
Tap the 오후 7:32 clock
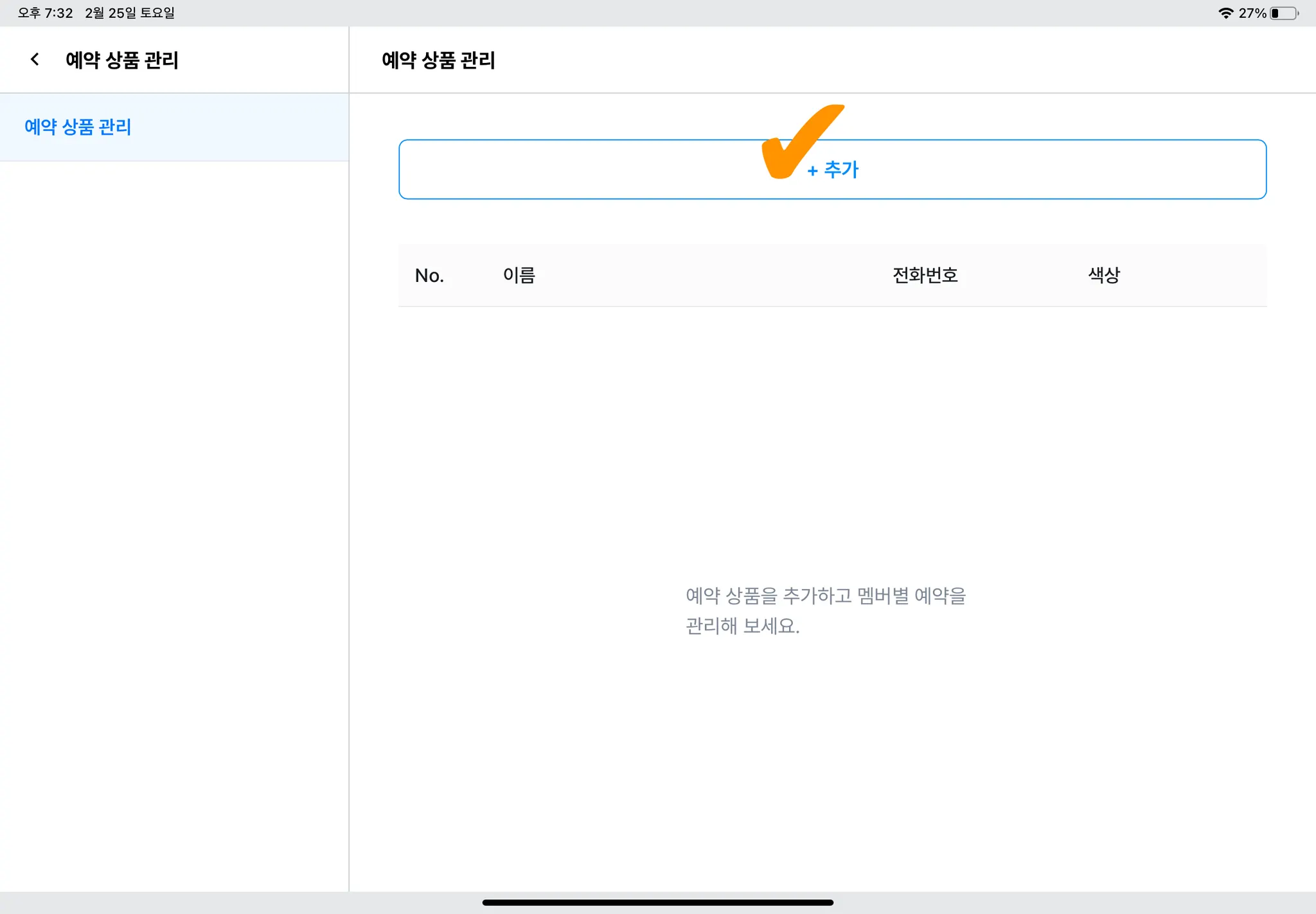coord(45,13)
